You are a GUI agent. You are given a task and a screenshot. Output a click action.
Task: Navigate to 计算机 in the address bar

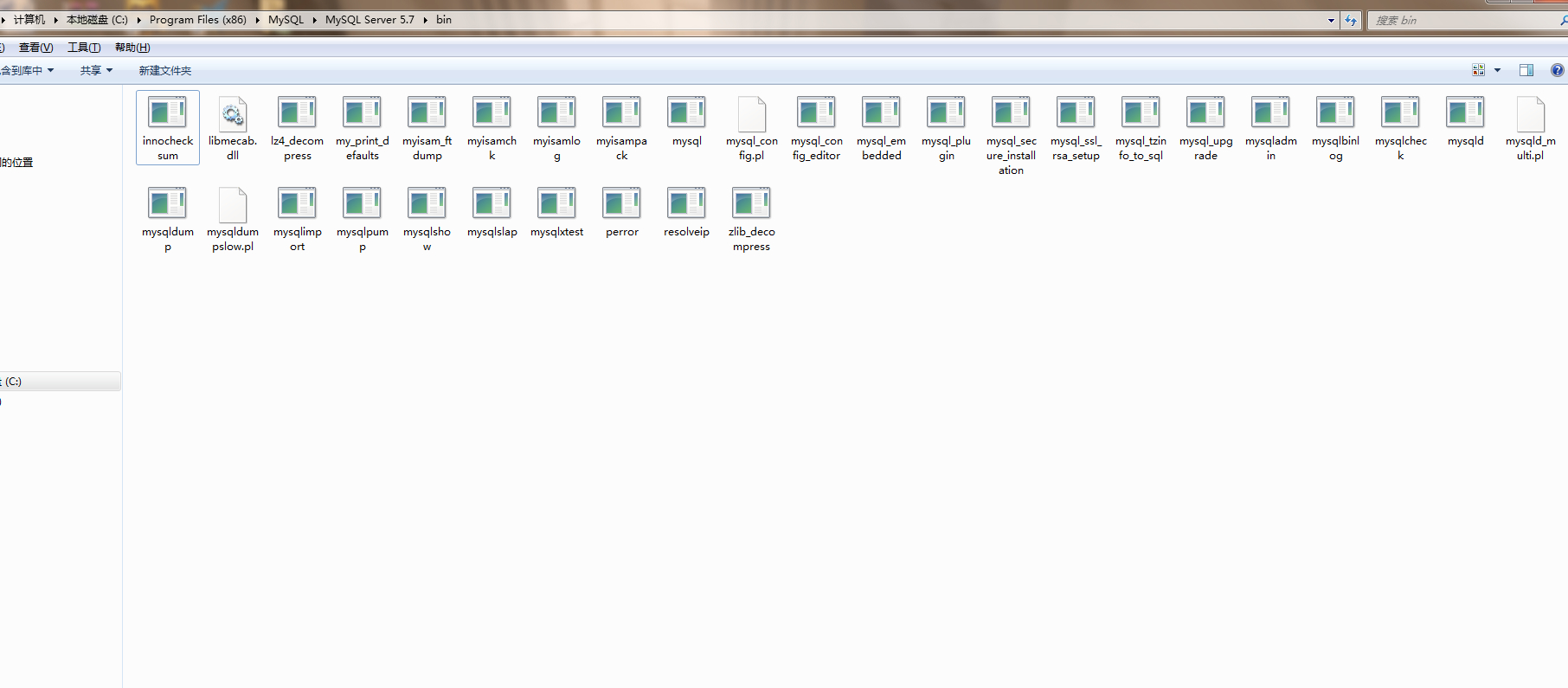coord(29,19)
